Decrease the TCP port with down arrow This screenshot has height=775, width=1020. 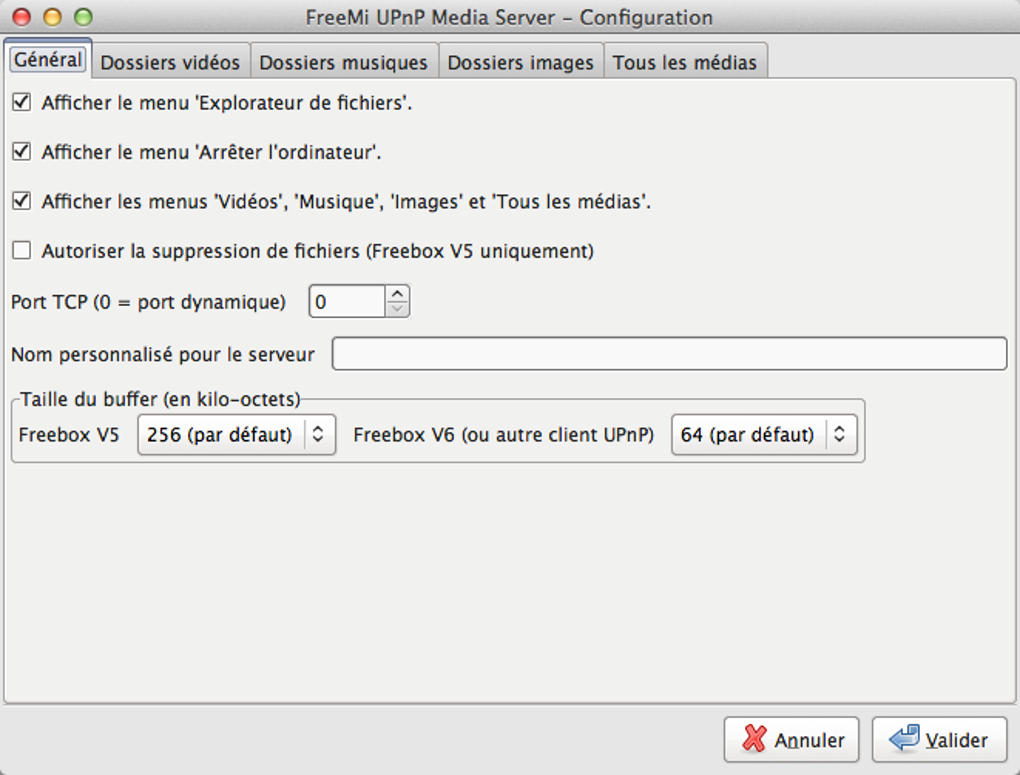coord(398,309)
